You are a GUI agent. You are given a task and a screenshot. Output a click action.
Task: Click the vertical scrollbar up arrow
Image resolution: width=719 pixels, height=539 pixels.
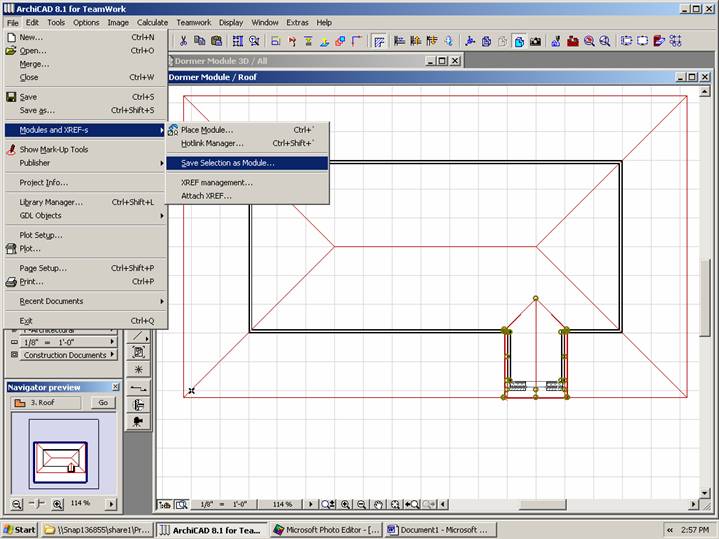pyautogui.click(x=704, y=92)
